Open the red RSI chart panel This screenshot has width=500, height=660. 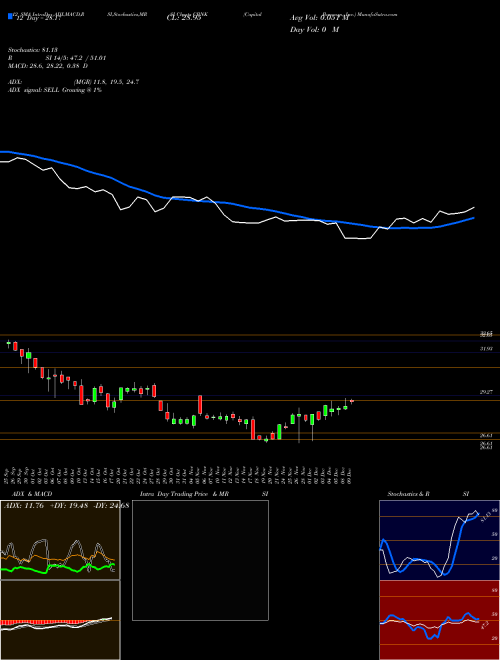click(x=439, y=620)
